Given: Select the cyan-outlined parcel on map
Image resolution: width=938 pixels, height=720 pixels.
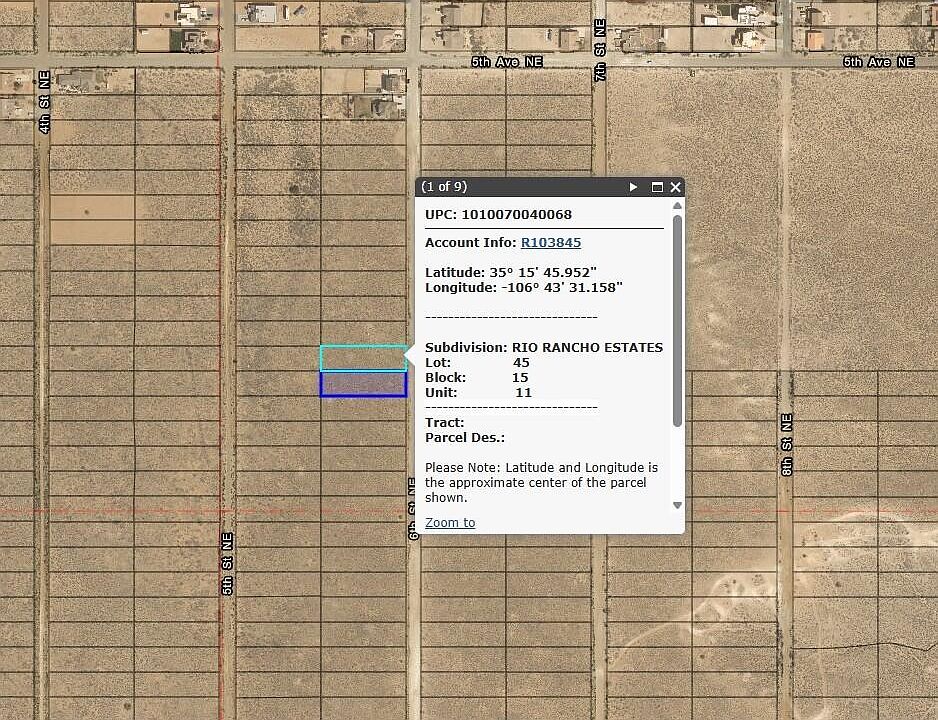Looking at the screenshot, I should [x=363, y=358].
